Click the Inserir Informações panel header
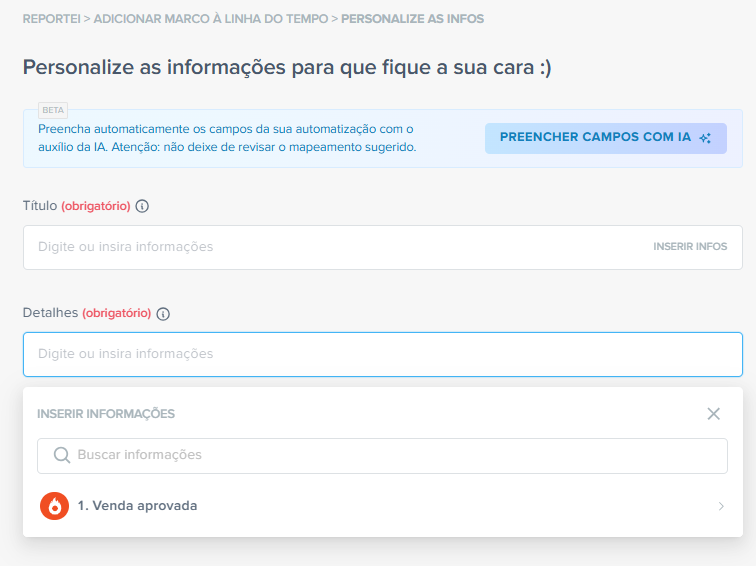The height and width of the screenshot is (566, 756). click(x=106, y=414)
